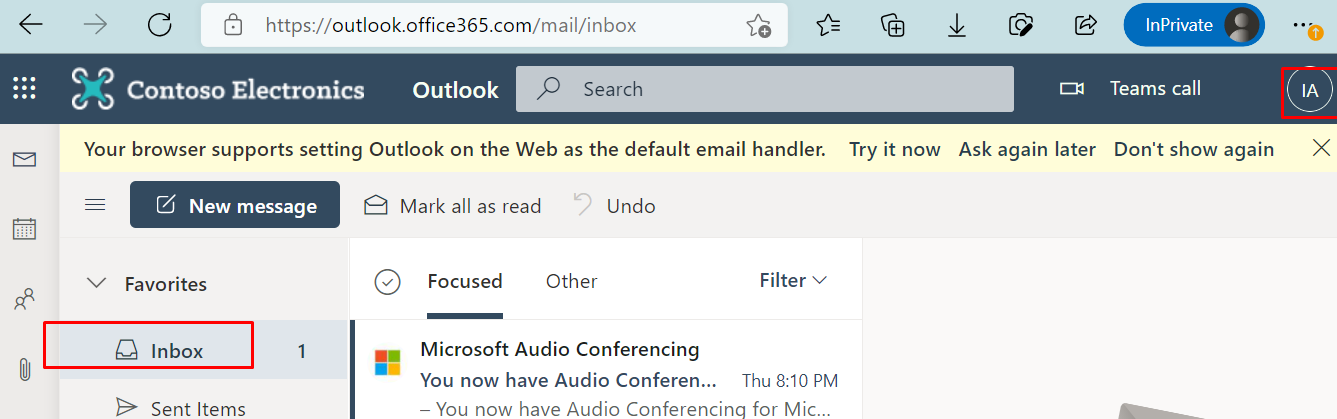Open the Filter dropdown
1337x419 pixels.
click(x=794, y=280)
